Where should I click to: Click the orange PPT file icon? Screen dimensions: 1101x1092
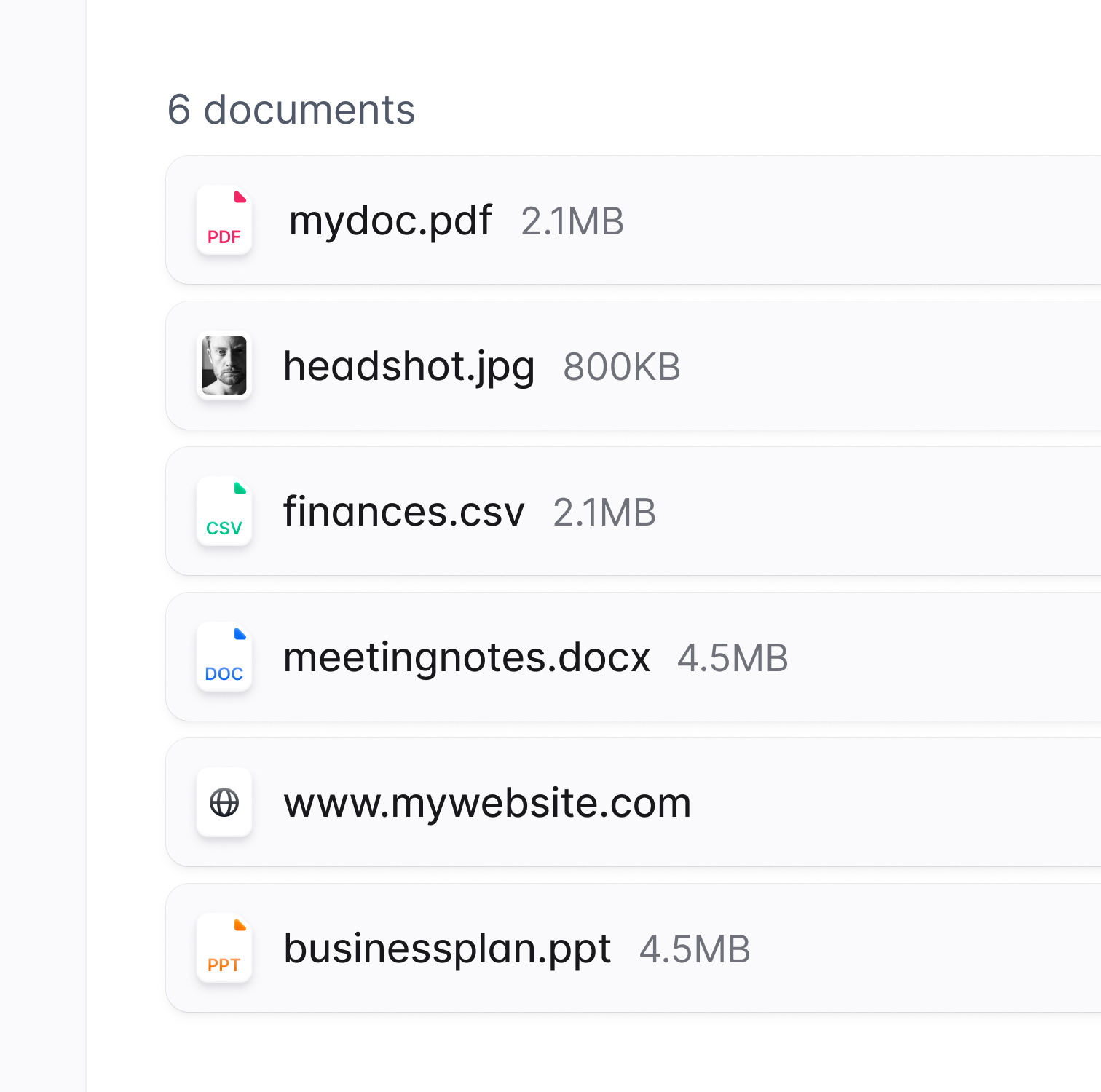click(x=224, y=948)
